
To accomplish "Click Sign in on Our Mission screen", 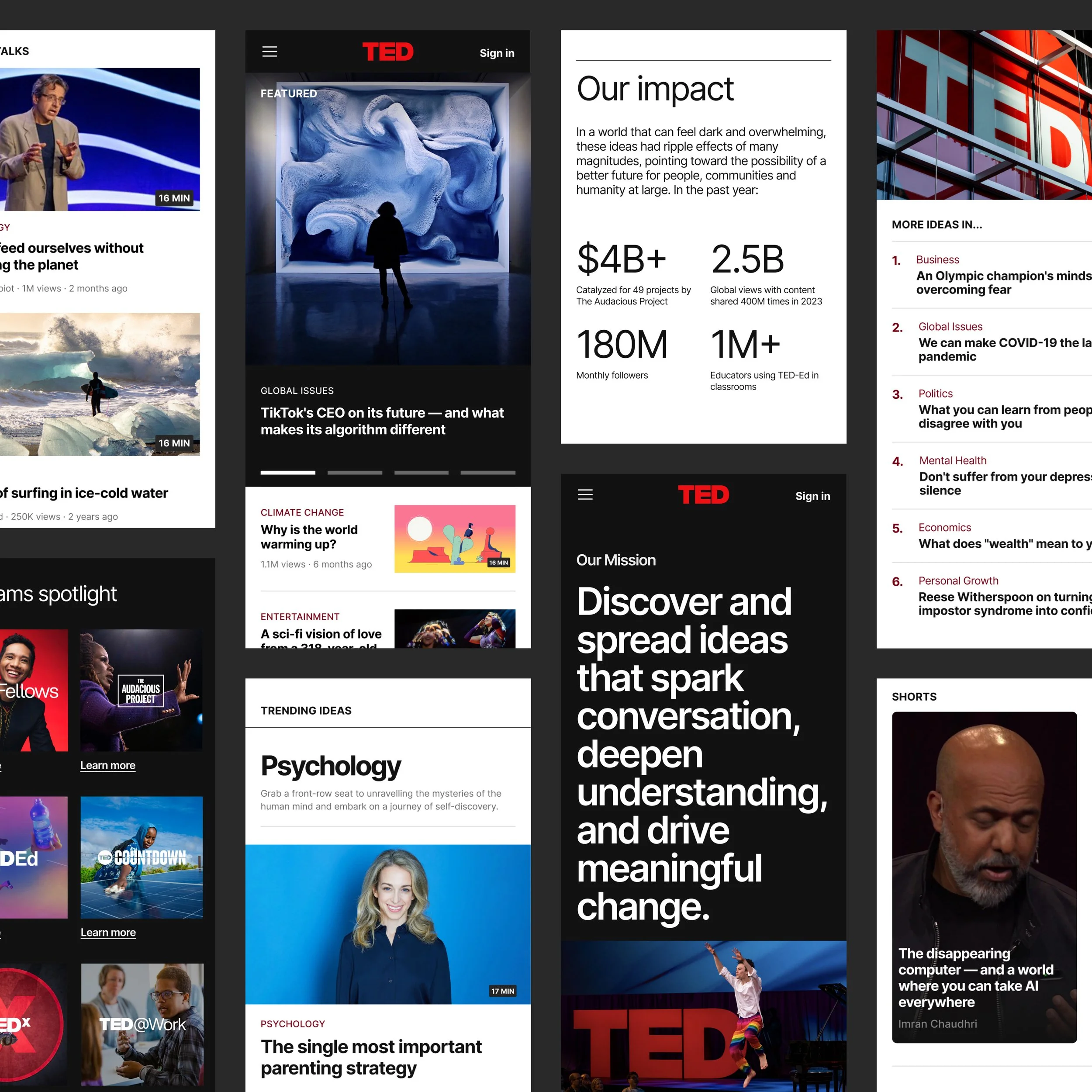I will 812,496.
